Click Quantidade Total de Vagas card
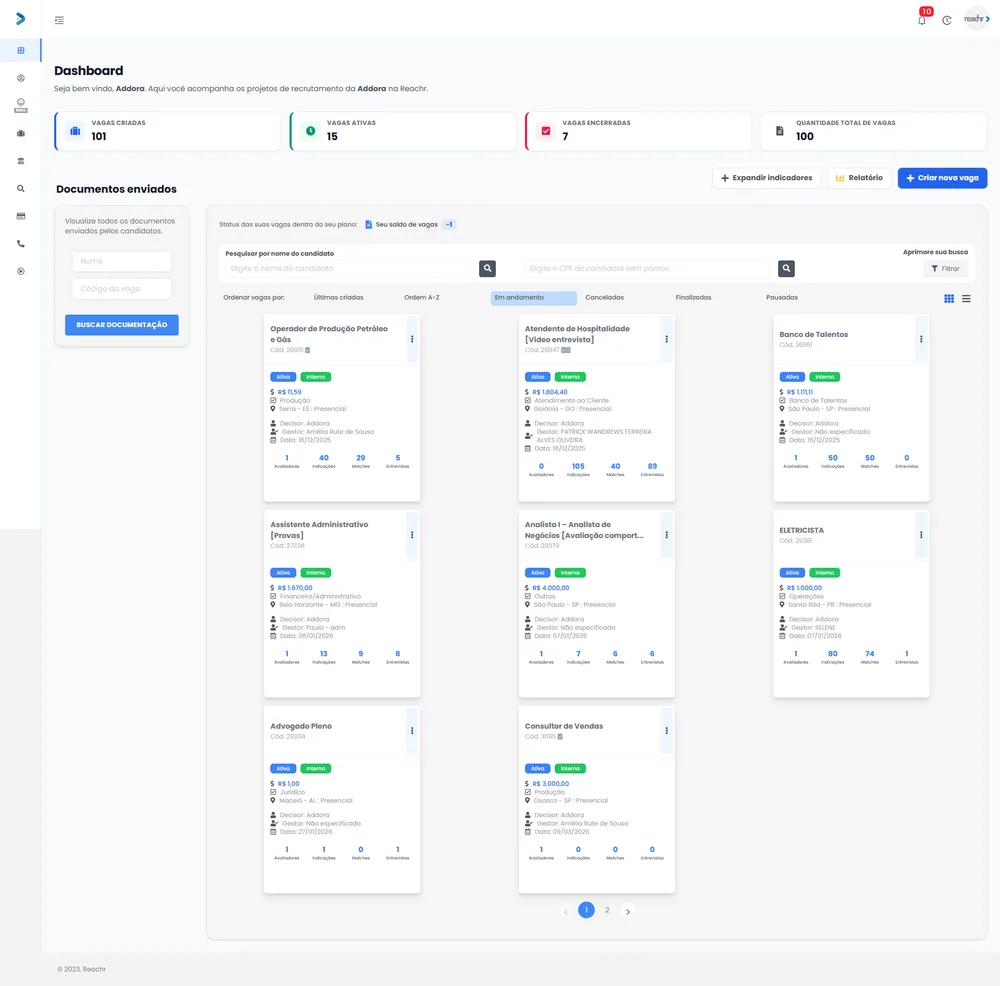Image resolution: width=1000 pixels, height=986 pixels. [874, 131]
